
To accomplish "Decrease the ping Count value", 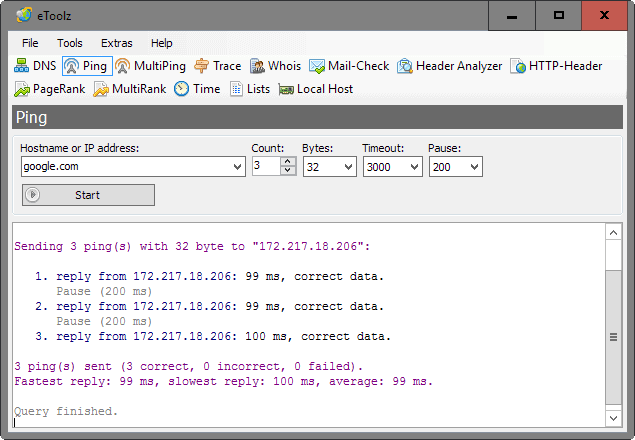I will point(288,171).
